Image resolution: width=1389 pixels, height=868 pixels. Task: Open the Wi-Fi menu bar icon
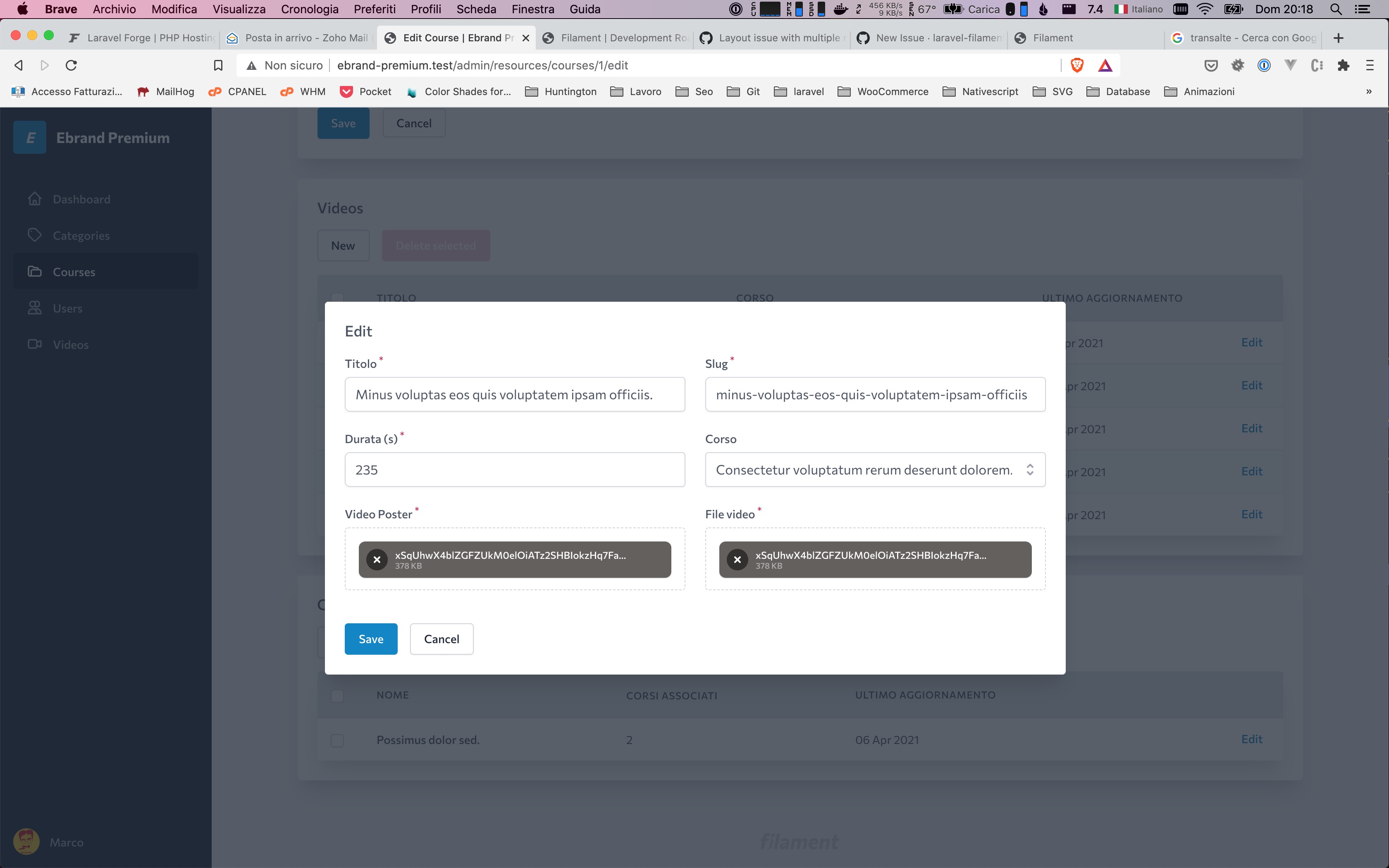[1205, 9]
